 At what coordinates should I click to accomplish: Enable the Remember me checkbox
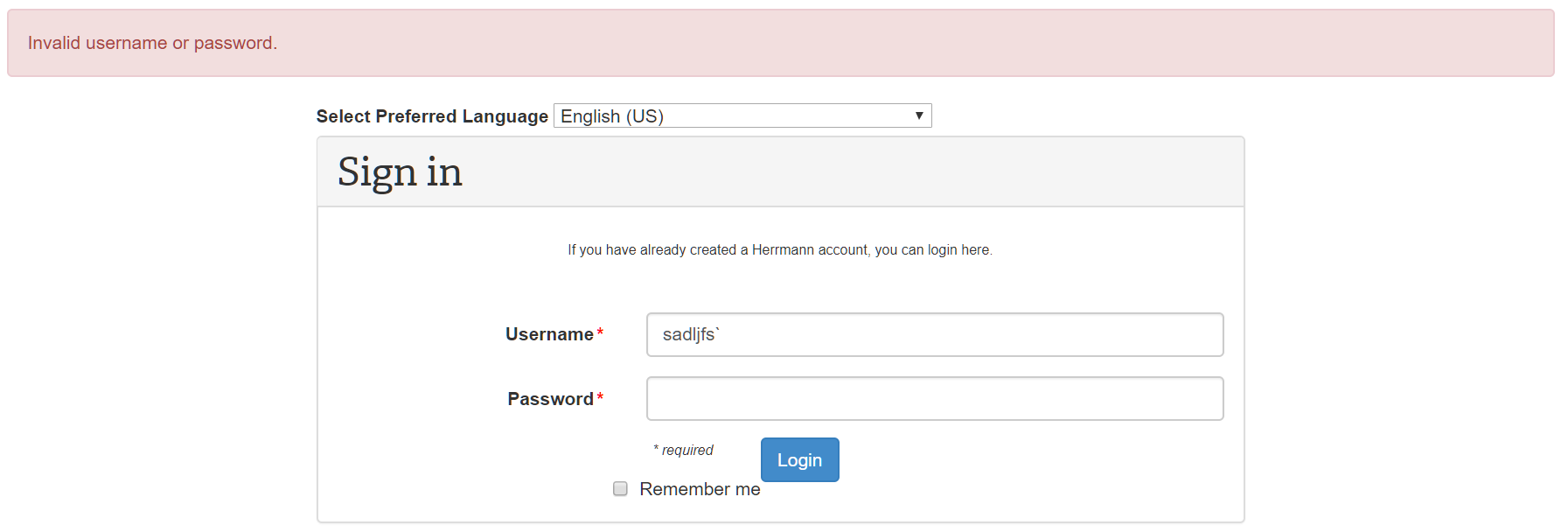point(620,489)
